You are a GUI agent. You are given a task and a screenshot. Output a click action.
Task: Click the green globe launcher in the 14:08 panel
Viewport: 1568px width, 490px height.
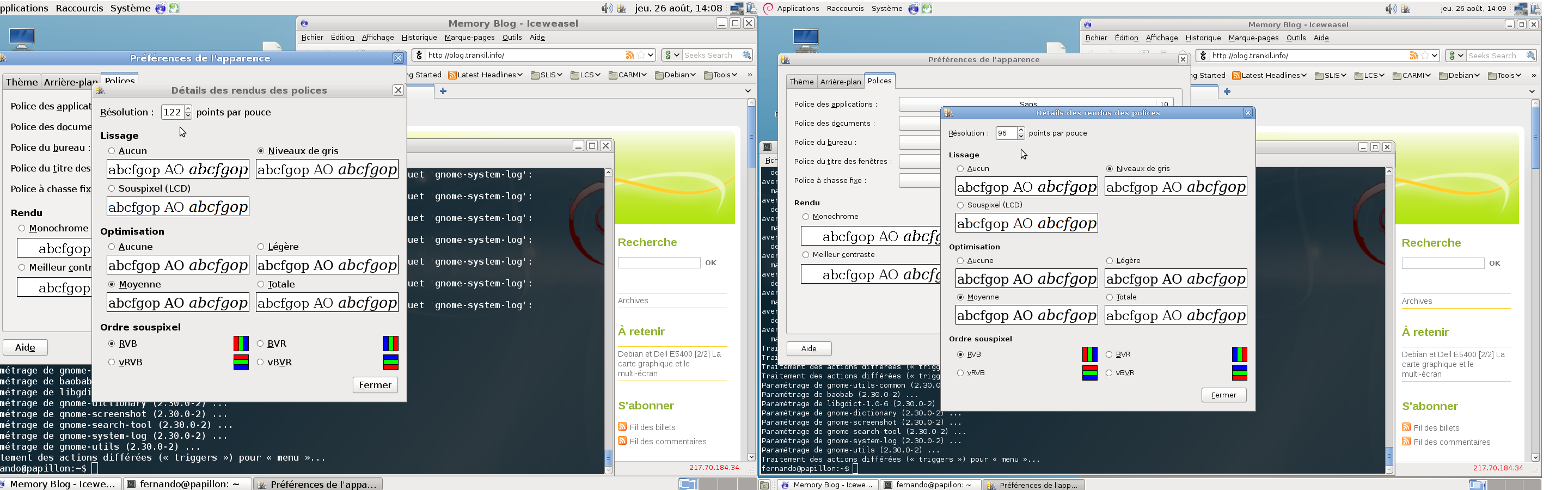174,9
